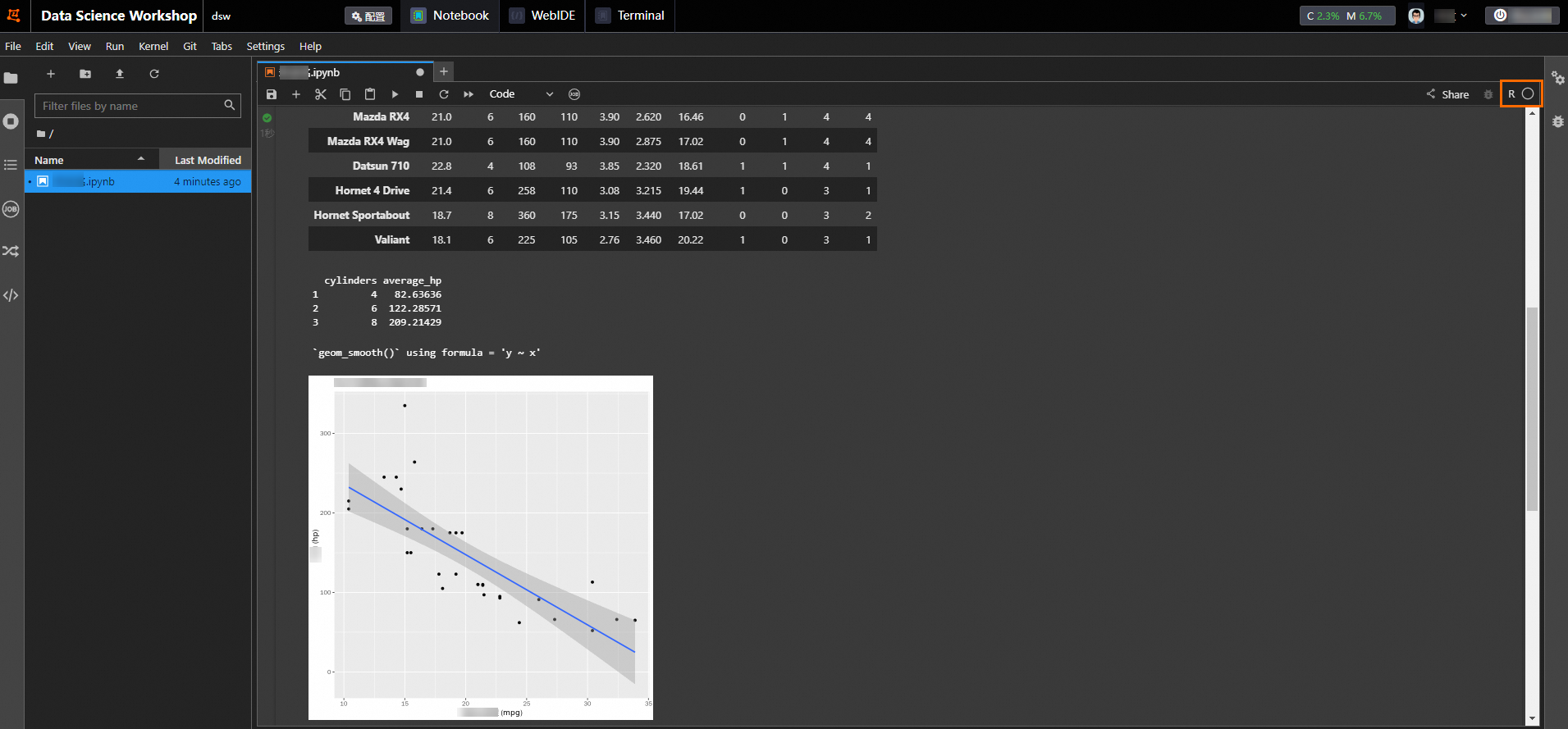Viewport: 1568px width, 729px height.
Task: Save the notebook with the disk icon
Action: point(272,94)
